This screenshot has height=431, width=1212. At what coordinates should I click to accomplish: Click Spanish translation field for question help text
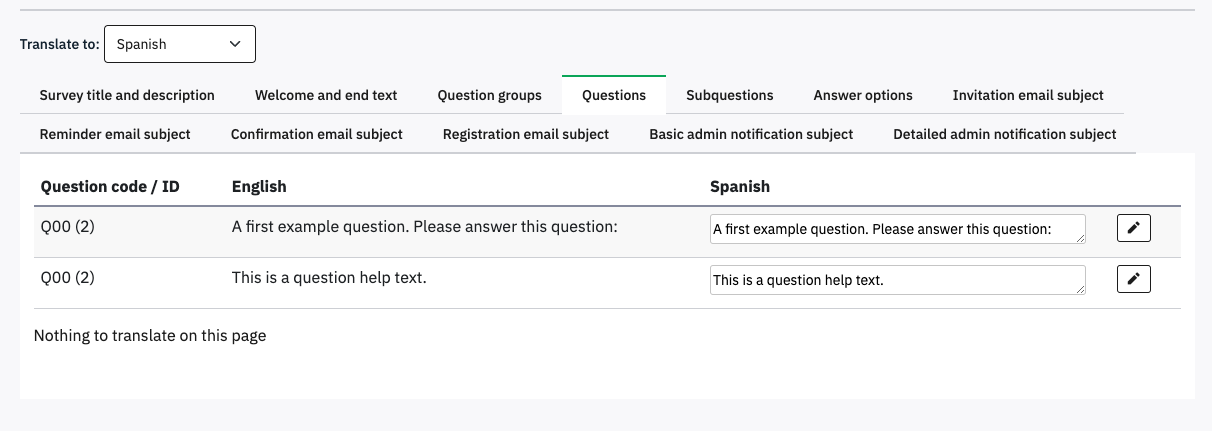pyautogui.click(x=890, y=280)
